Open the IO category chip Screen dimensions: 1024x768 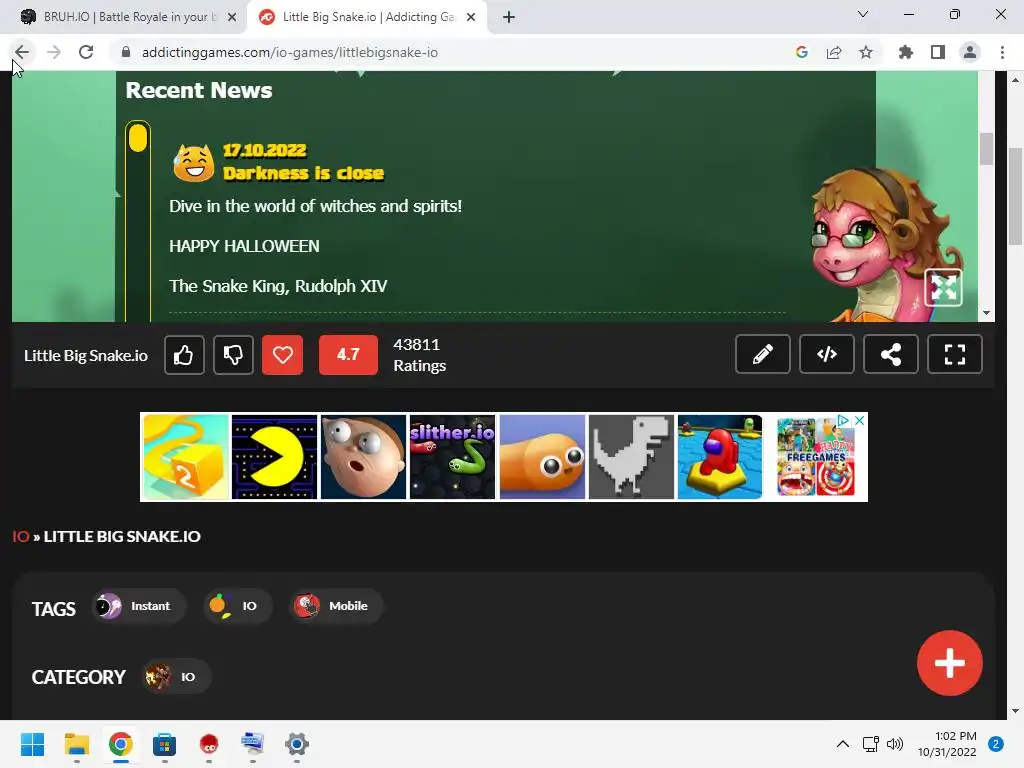176,677
